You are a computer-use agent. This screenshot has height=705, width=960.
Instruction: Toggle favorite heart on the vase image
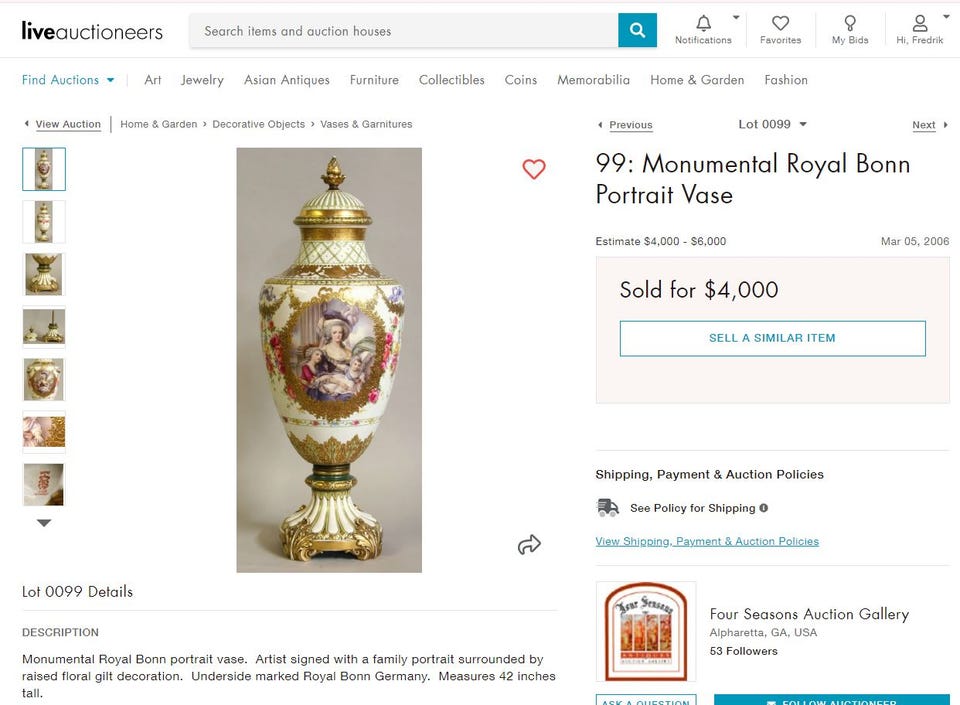[x=534, y=169]
